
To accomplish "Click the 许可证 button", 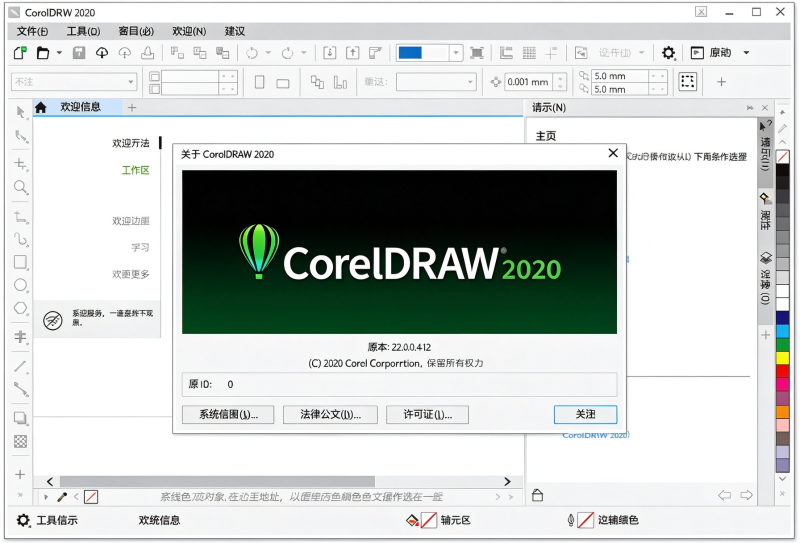I will pyautogui.click(x=428, y=414).
